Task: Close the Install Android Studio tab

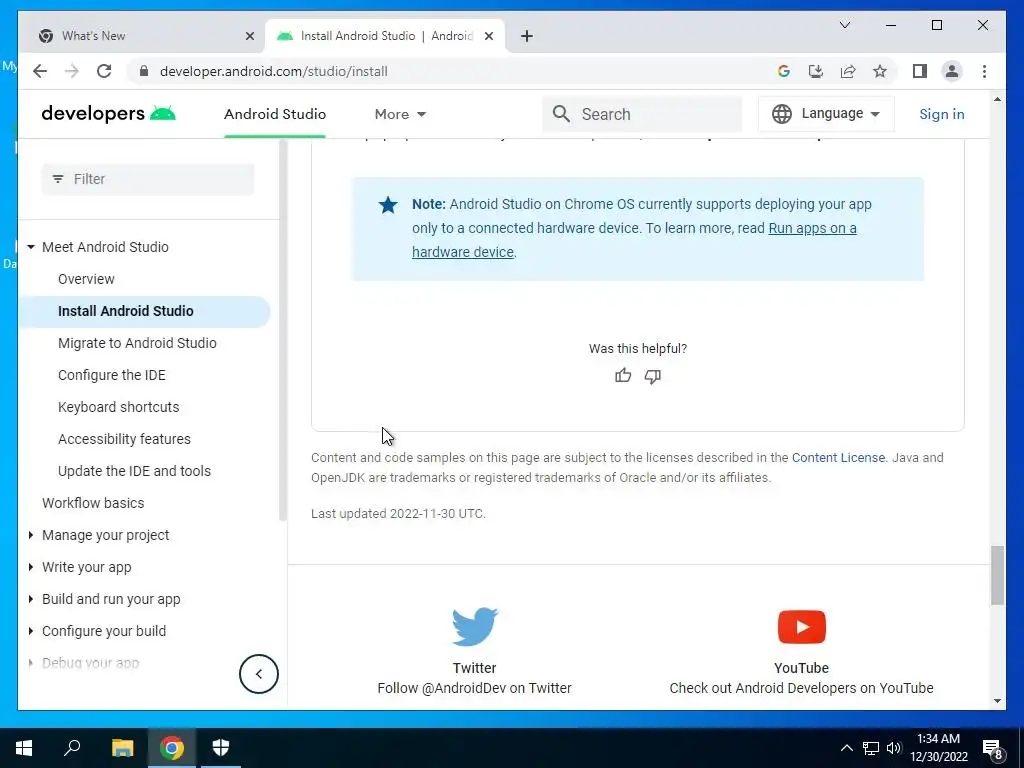Action: (488, 36)
